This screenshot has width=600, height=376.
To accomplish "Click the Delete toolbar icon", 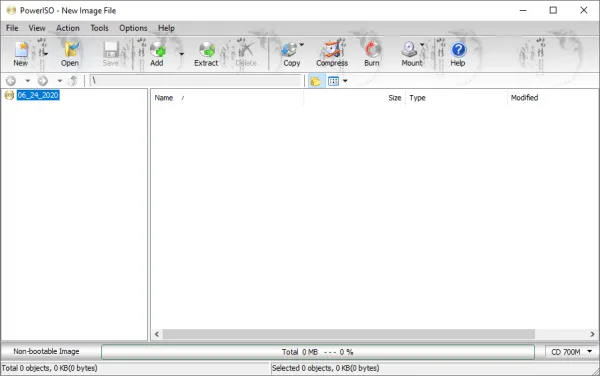I will [x=246, y=50].
